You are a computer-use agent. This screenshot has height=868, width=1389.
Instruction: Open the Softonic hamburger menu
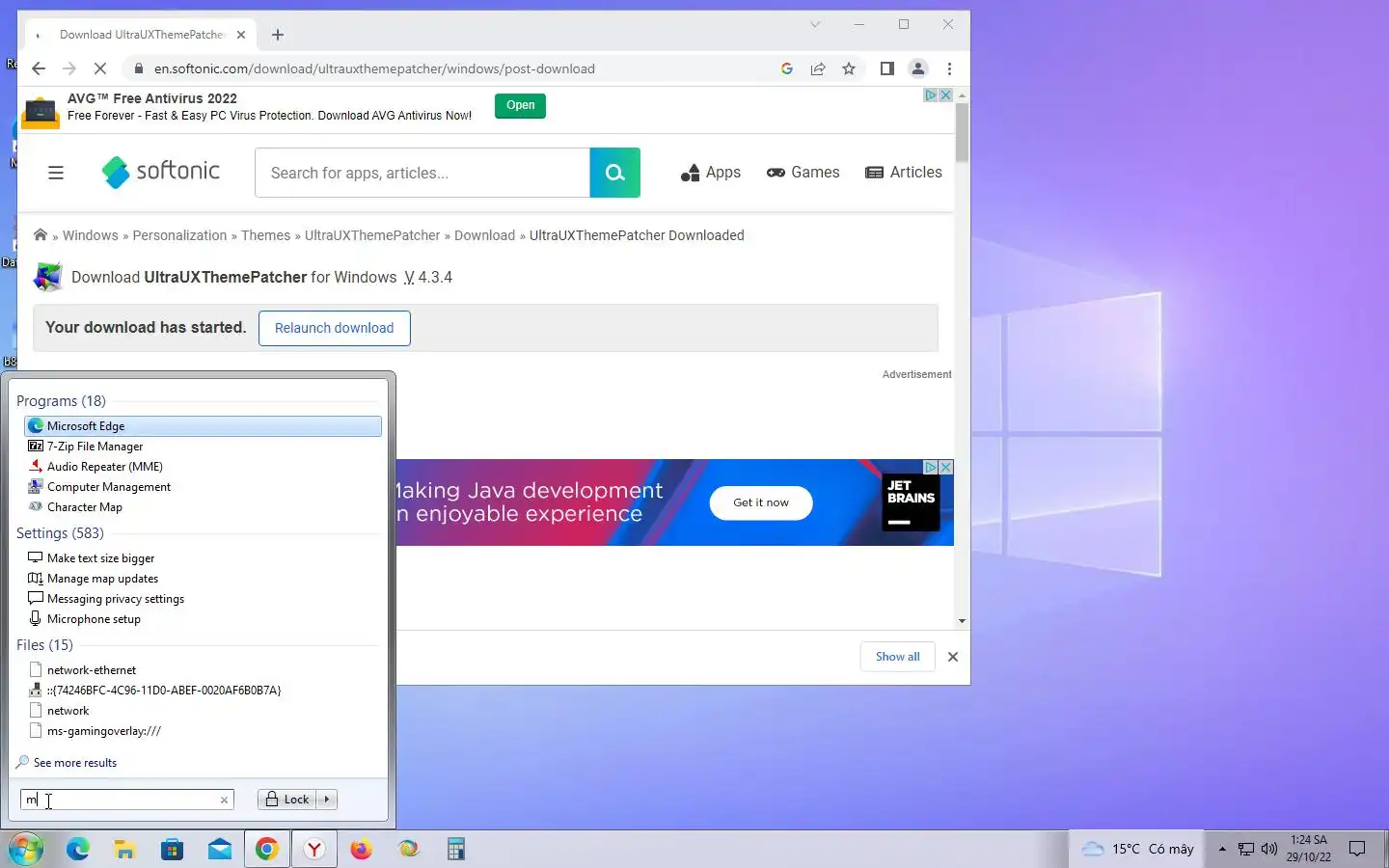tap(56, 173)
